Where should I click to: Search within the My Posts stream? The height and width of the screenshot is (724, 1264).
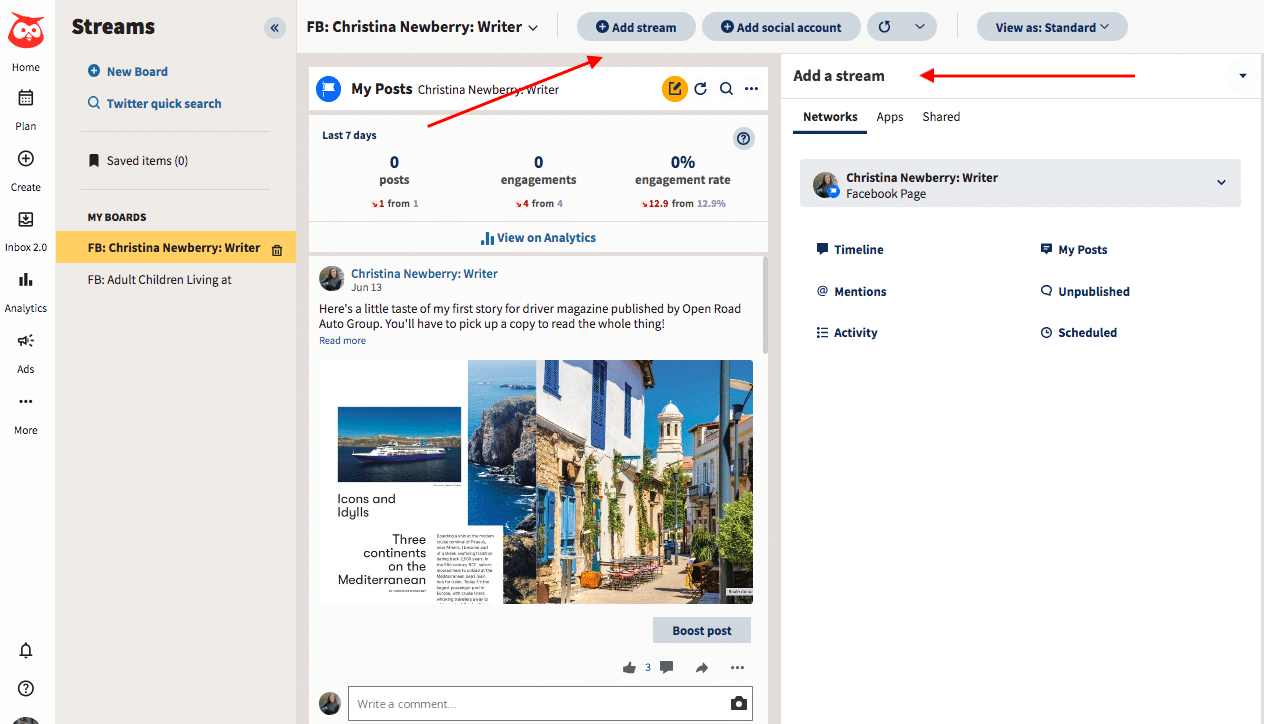coord(727,89)
